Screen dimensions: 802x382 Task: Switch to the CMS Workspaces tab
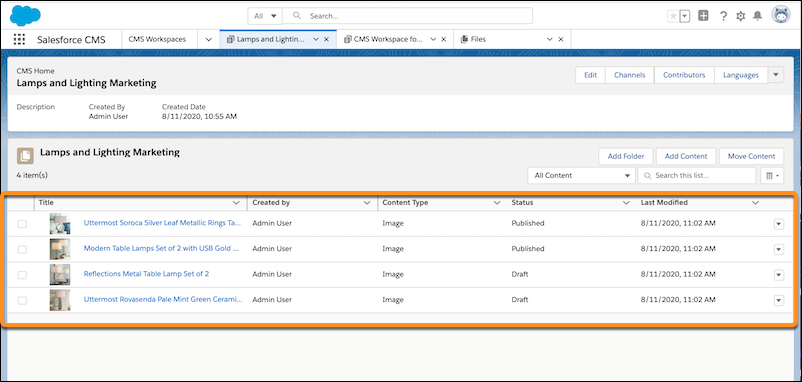[x=157, y=39]
